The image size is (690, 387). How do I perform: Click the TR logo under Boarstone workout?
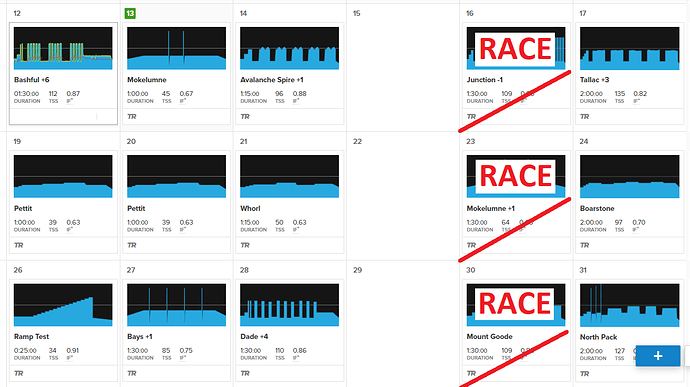(584, 245)
